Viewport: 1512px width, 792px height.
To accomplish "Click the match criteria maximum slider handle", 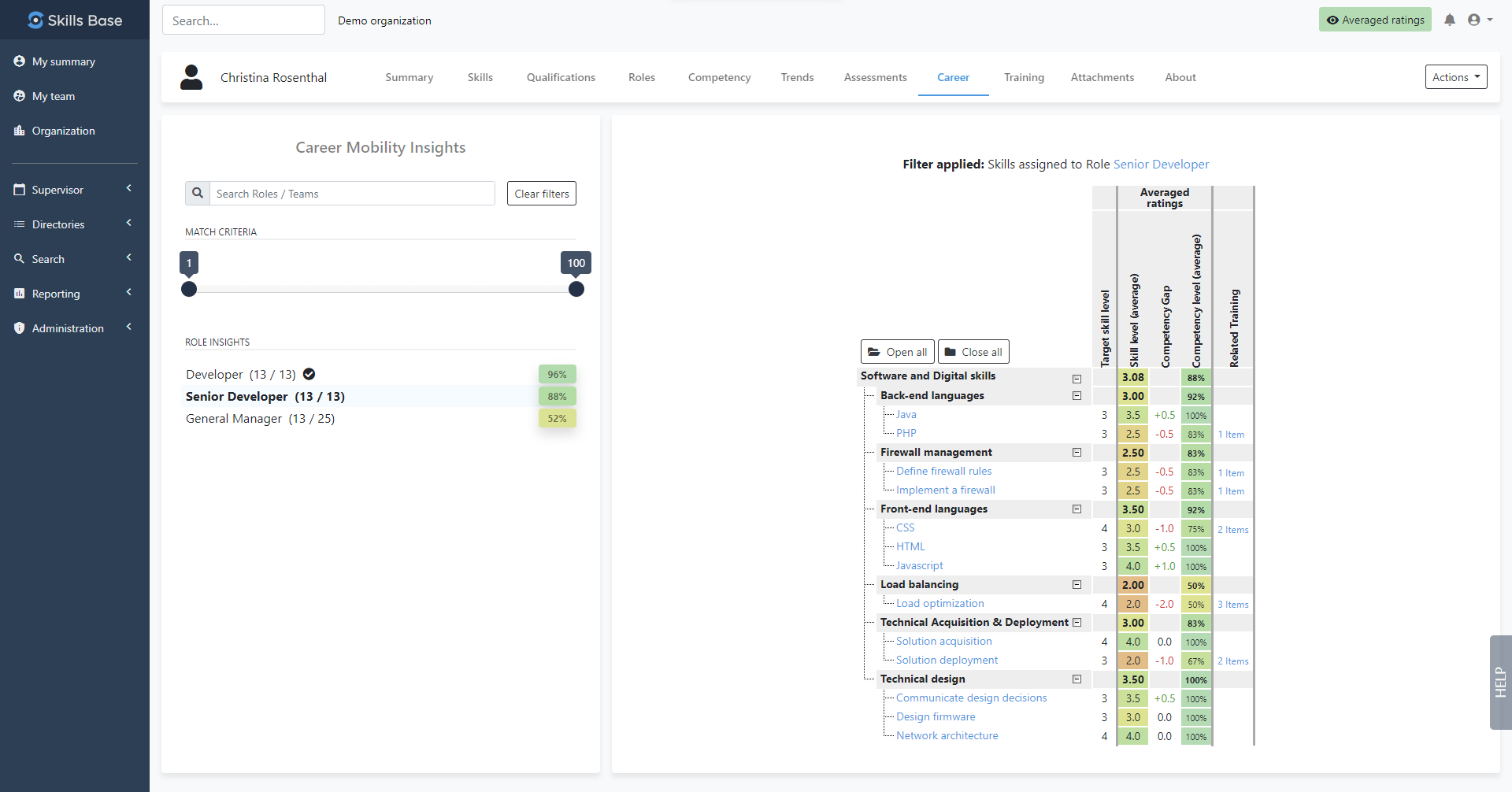I will (x=576, y=289).
